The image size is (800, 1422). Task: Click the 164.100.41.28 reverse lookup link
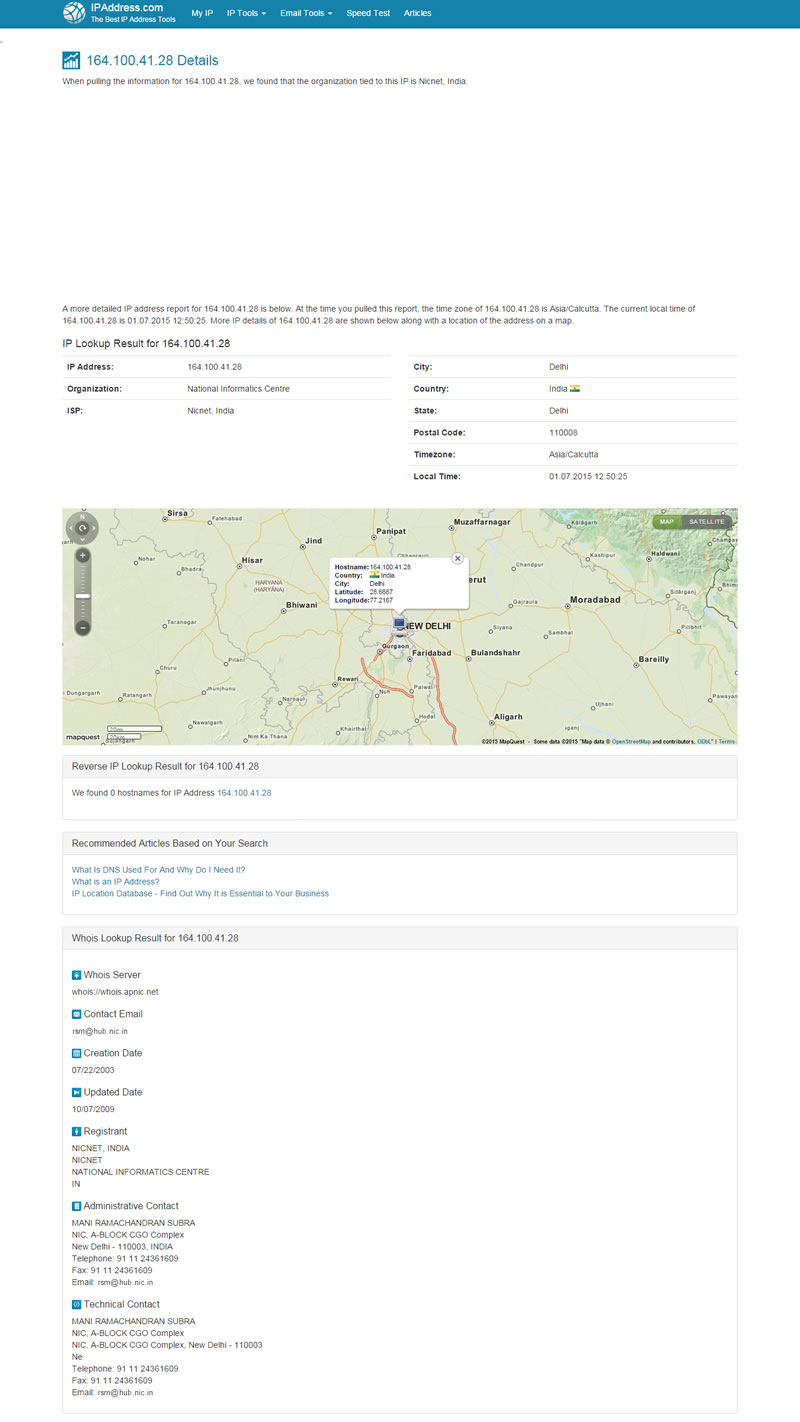pyautogui.click(x=244, y=792)
